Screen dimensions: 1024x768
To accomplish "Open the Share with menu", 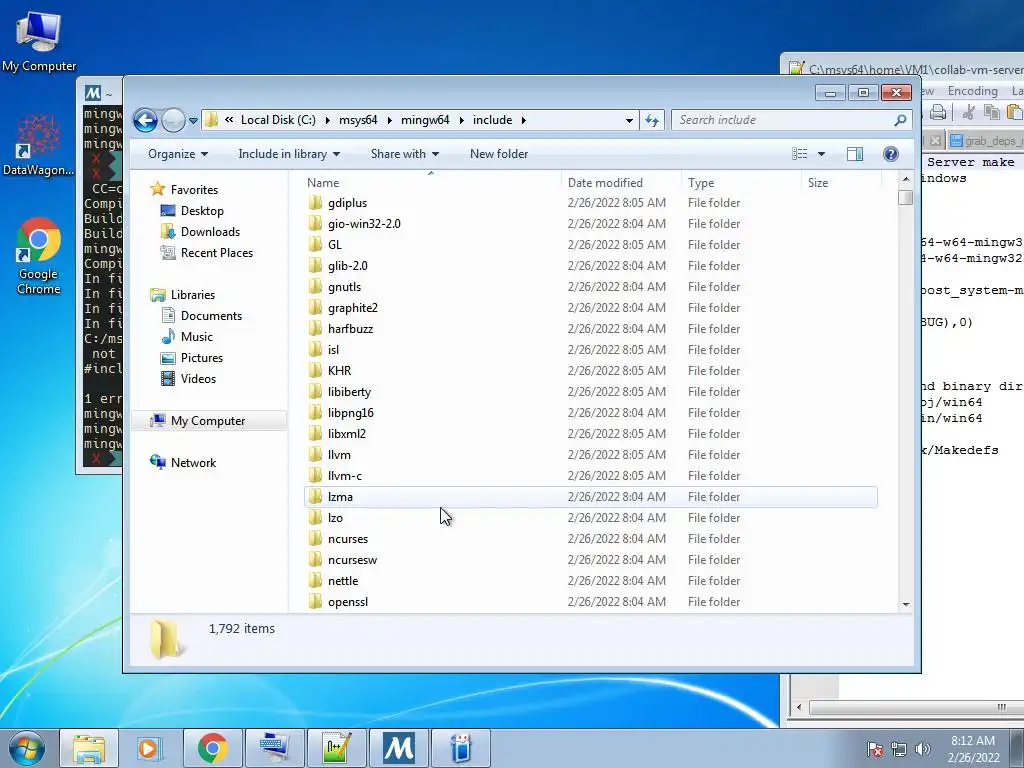I will tap(404, 154).
